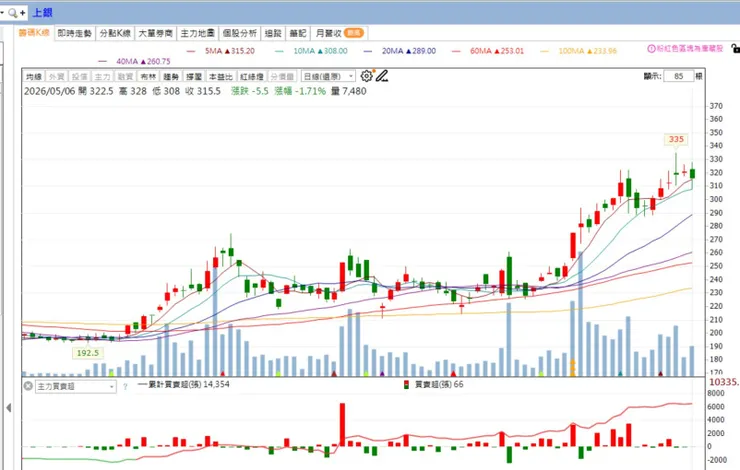The image size is (740, 470).
Task: Click the 買賣超(張) 66 legend
Action: [x=434, y=385]
